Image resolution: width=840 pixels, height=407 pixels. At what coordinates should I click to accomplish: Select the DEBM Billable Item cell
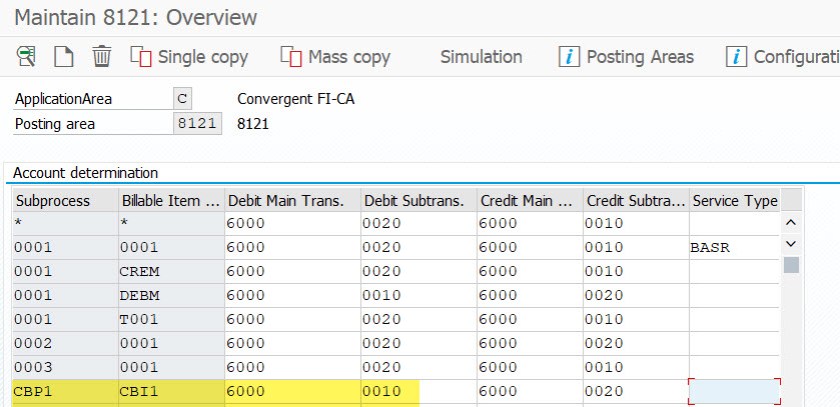171,296
